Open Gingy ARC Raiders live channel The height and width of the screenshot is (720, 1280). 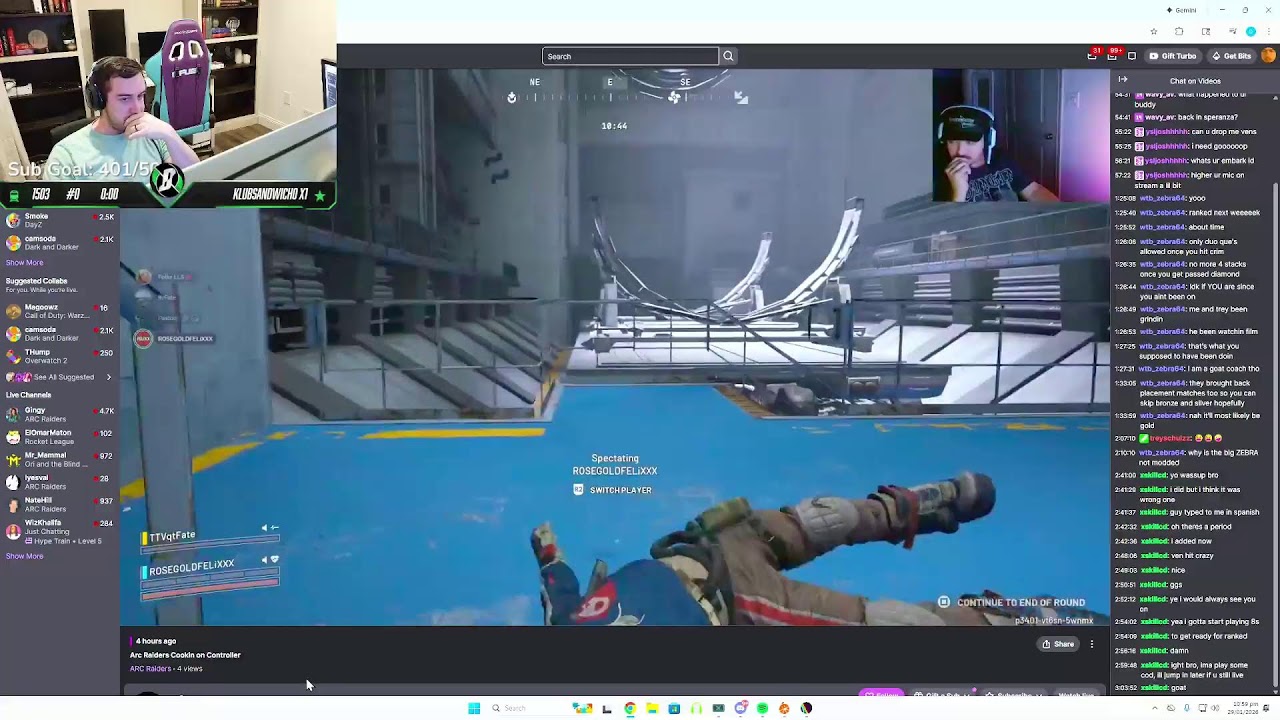point(59,415)
